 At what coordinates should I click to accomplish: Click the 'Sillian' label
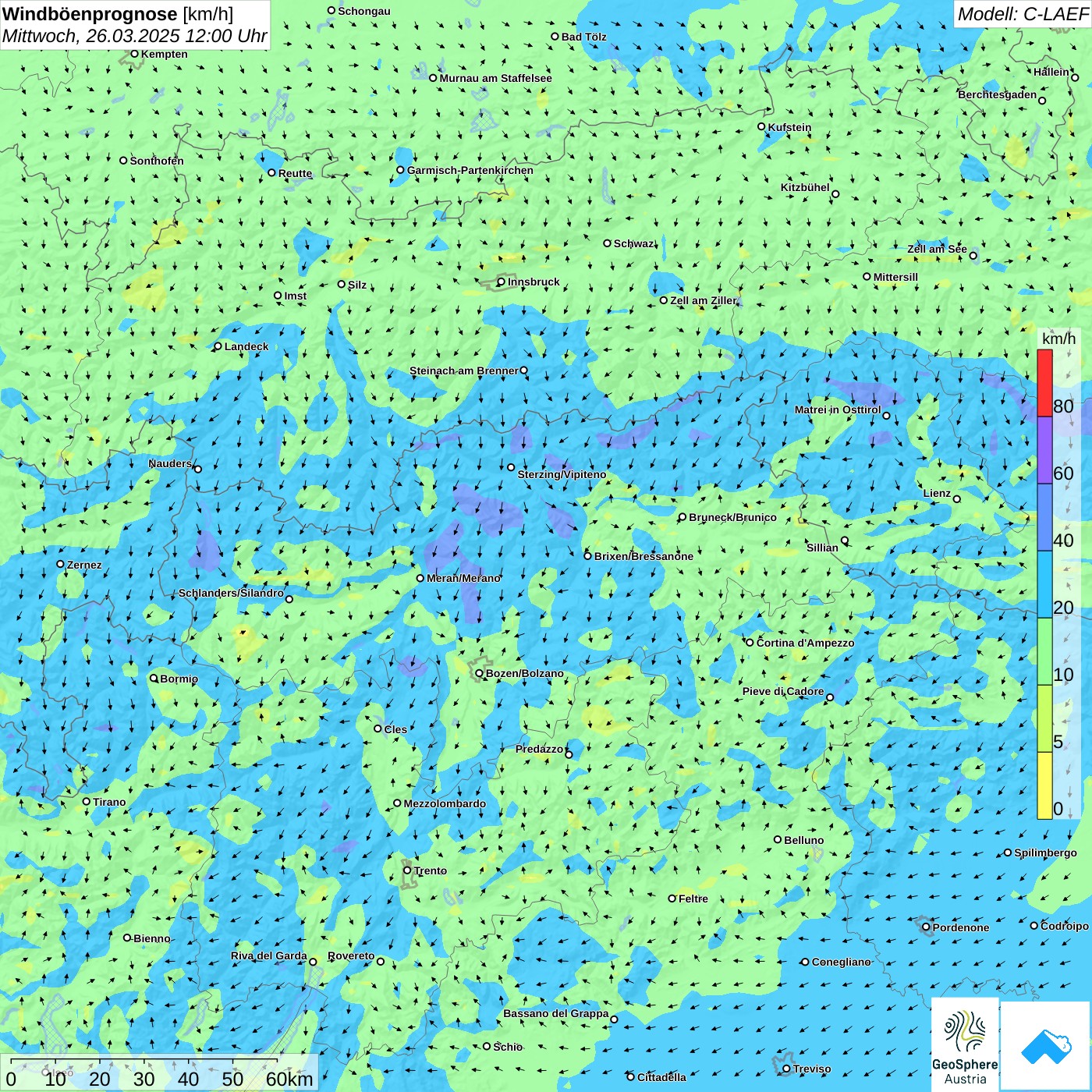point(822,548)
